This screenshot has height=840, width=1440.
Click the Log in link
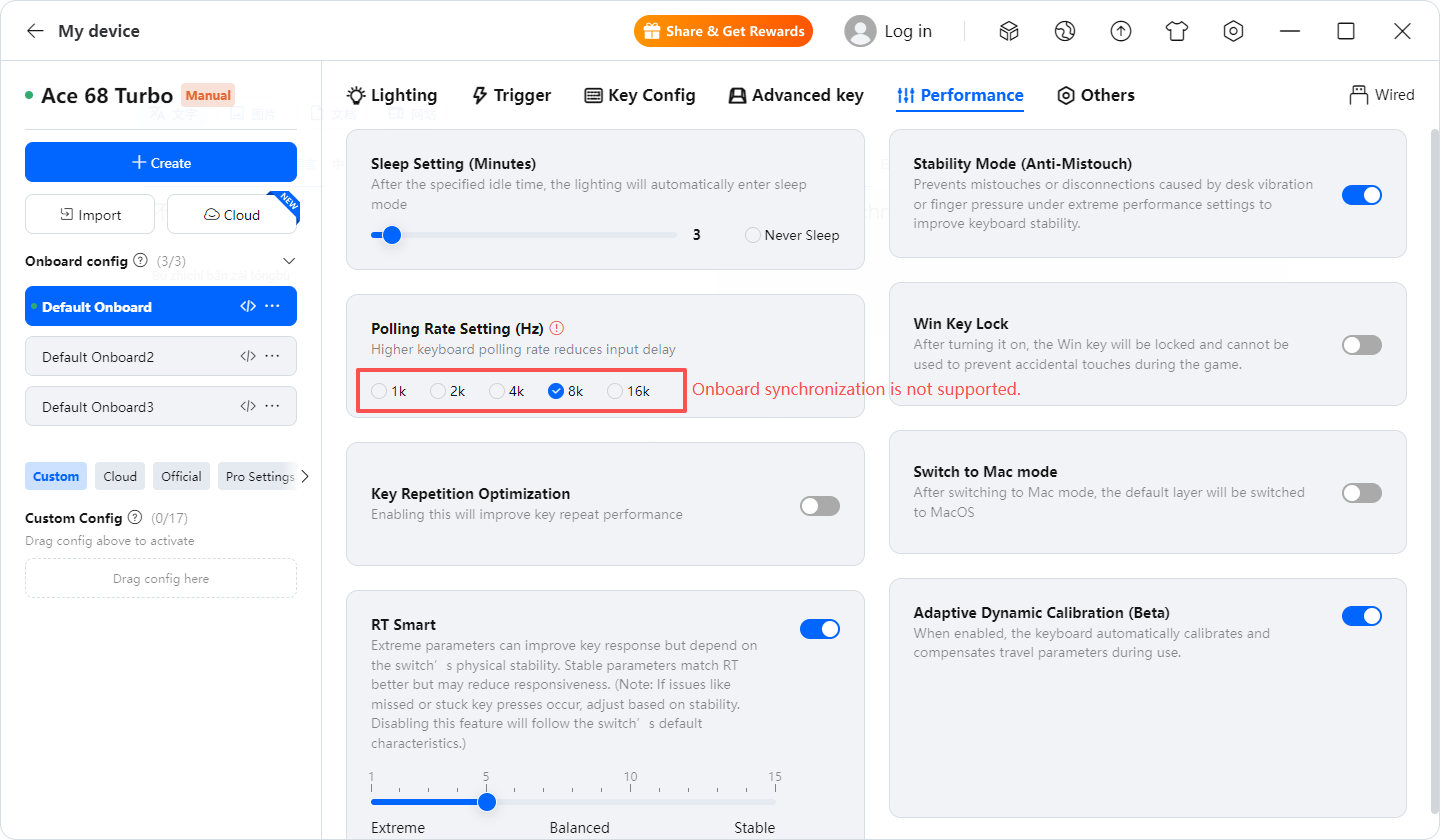click(x=908, y=31)
